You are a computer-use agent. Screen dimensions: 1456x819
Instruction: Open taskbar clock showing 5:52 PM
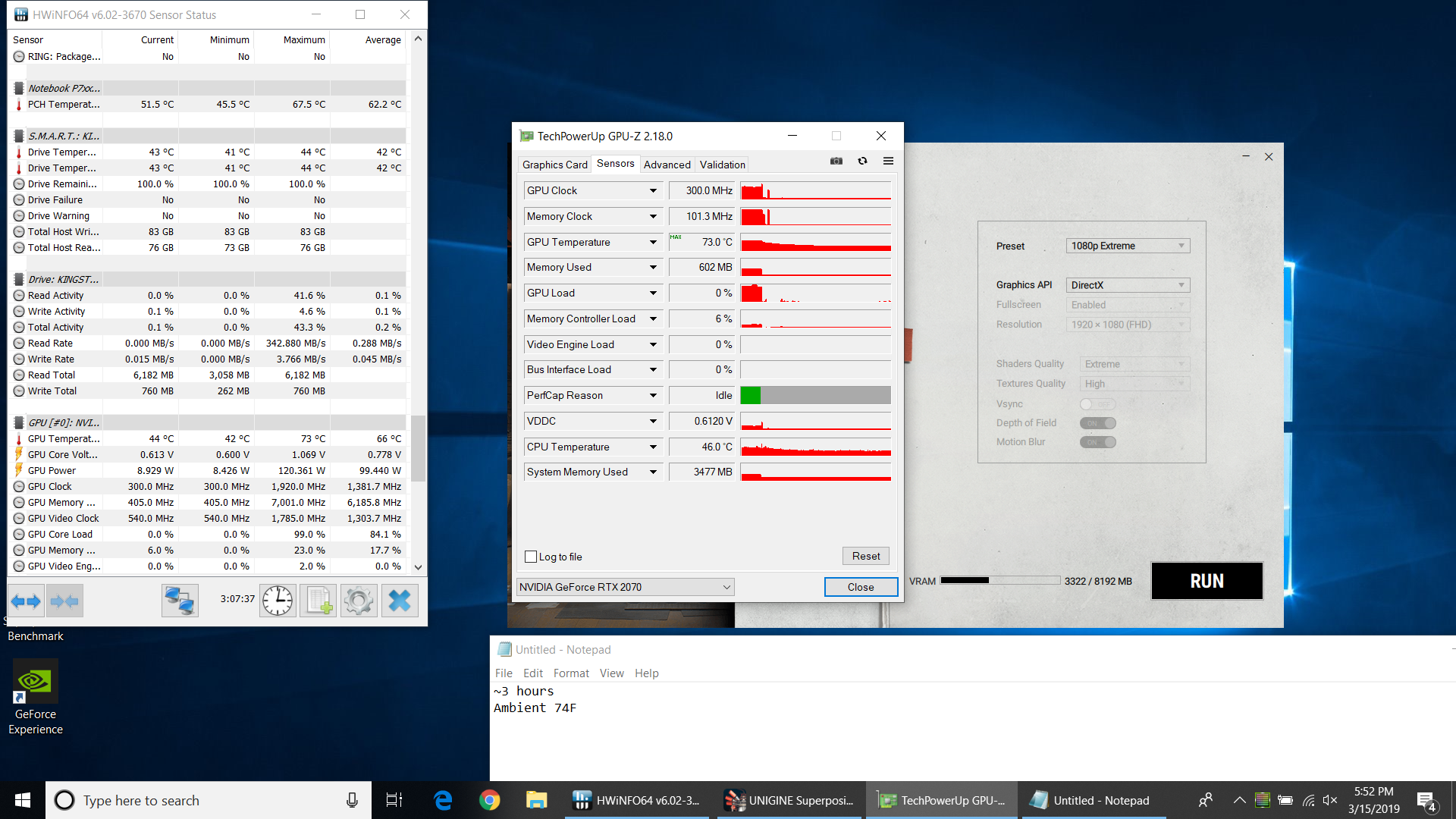click(1374, 800)
